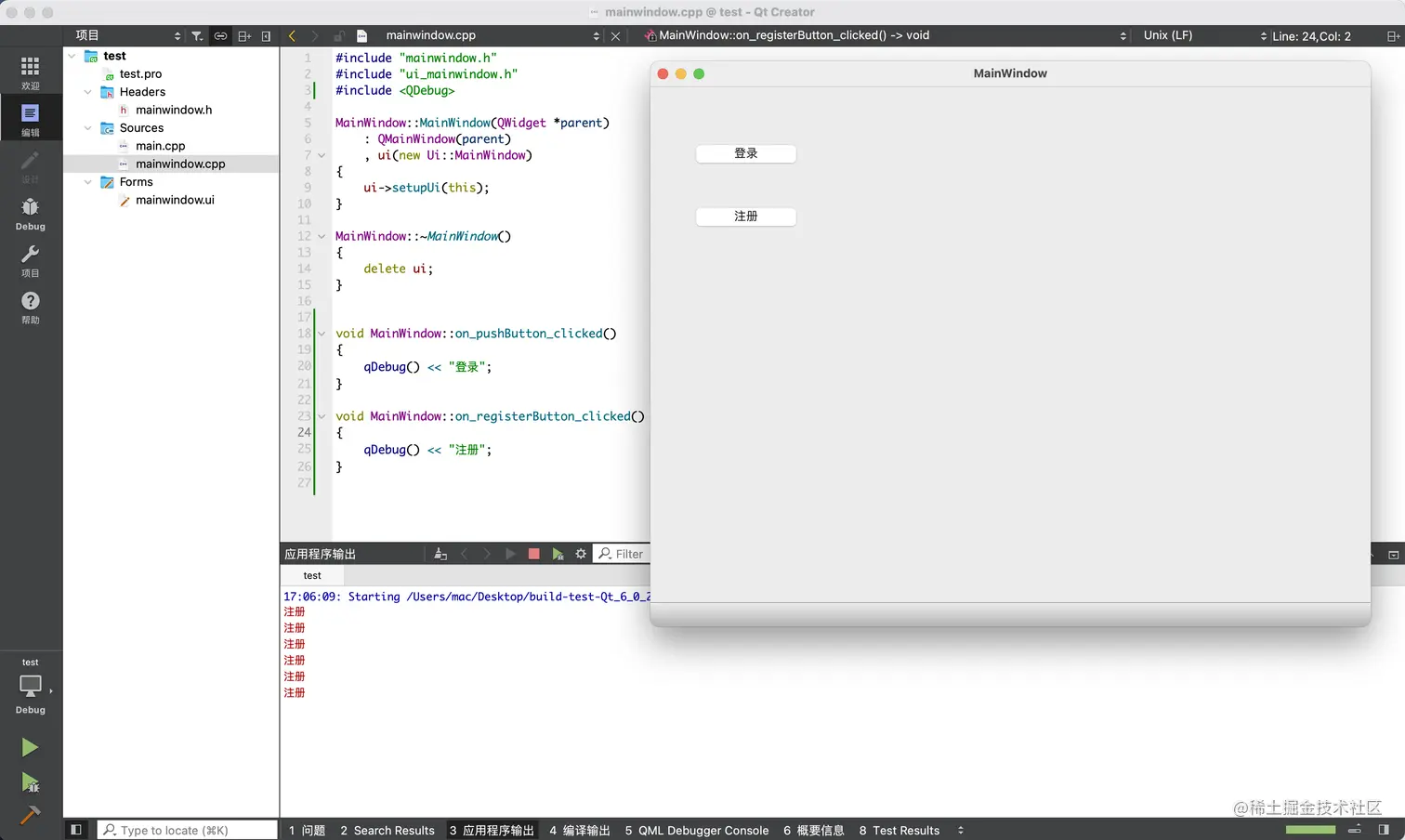Toggle right sidebar visibility in status bar
This screenshot has height=840, width=1405.
point(1384,830)
